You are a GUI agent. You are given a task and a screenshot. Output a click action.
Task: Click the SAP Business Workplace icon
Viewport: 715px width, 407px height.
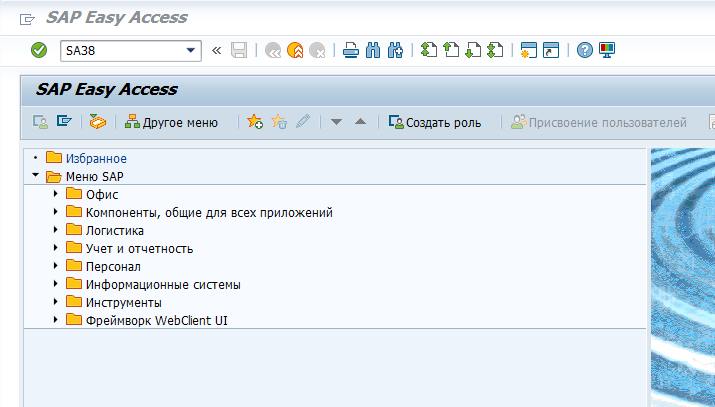click(97, 122)
